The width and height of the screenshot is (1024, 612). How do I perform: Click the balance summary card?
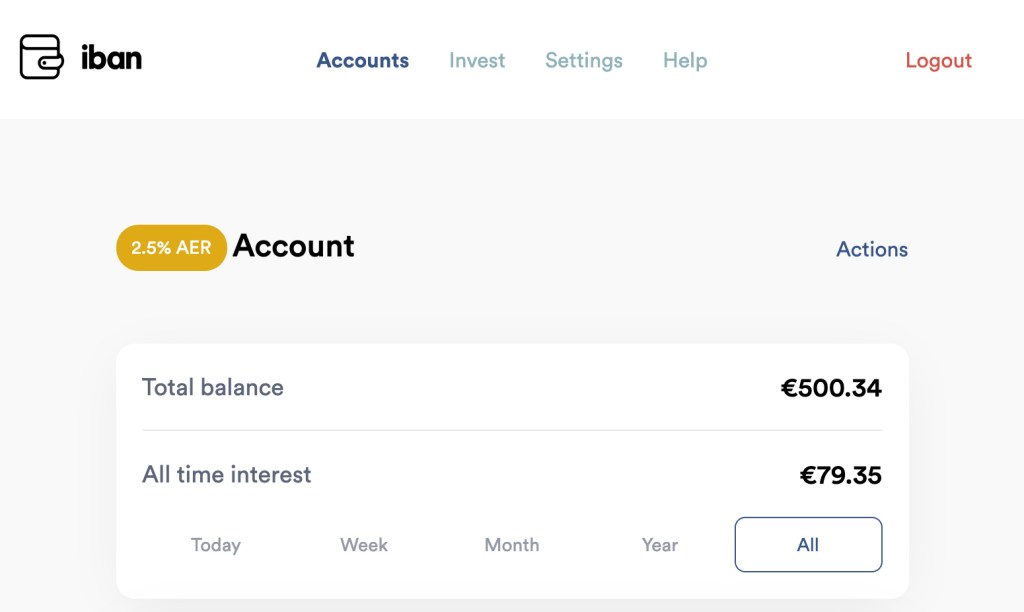tap(512, 470)
